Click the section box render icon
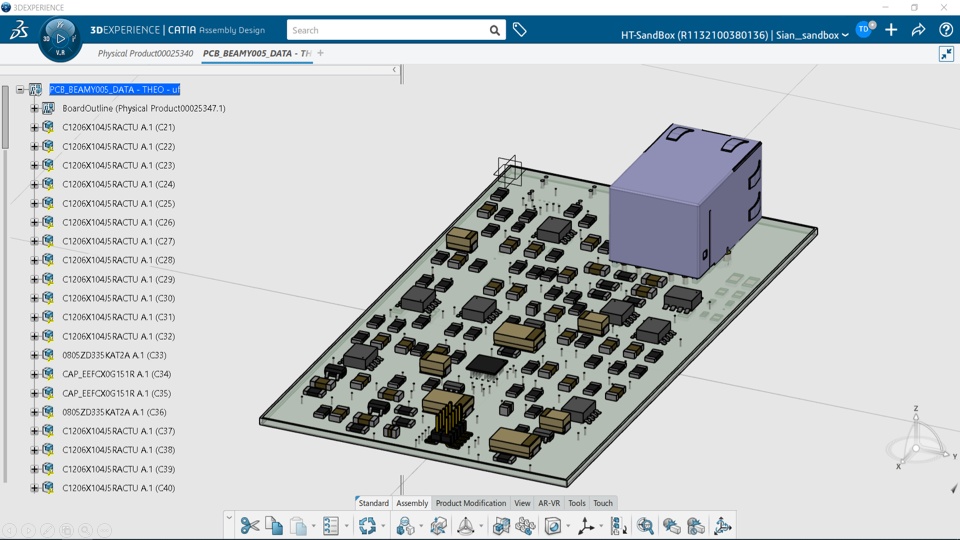960x540 pixels. [x=553, y=525]
